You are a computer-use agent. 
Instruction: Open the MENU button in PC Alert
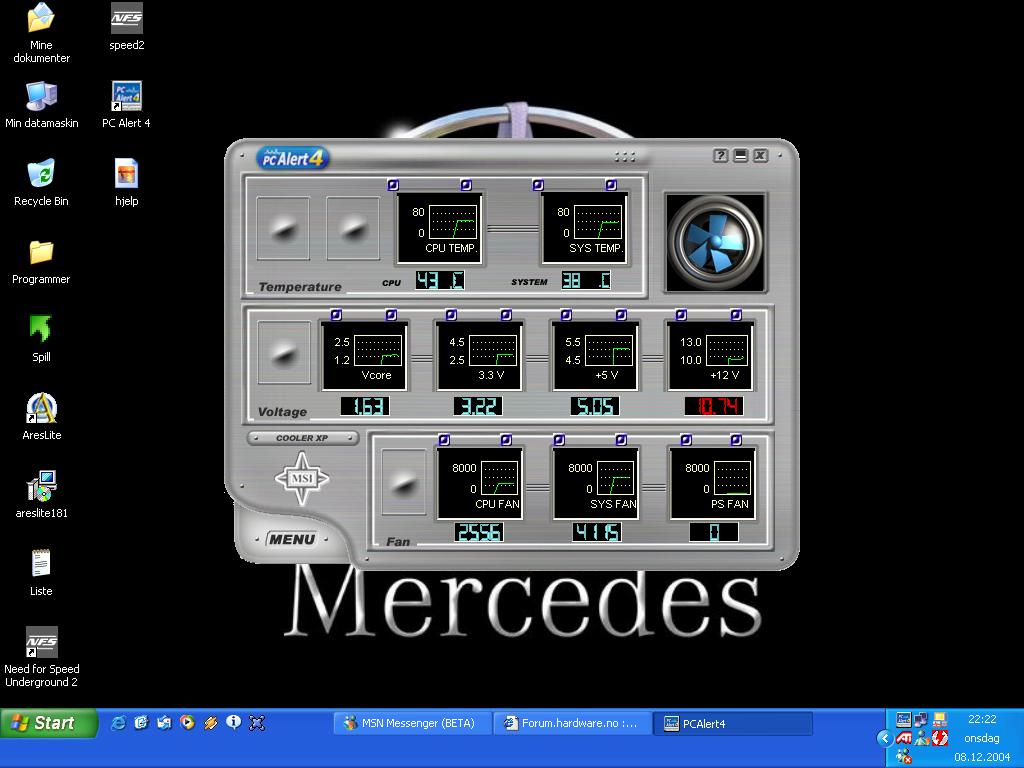(x=292, y=539)
